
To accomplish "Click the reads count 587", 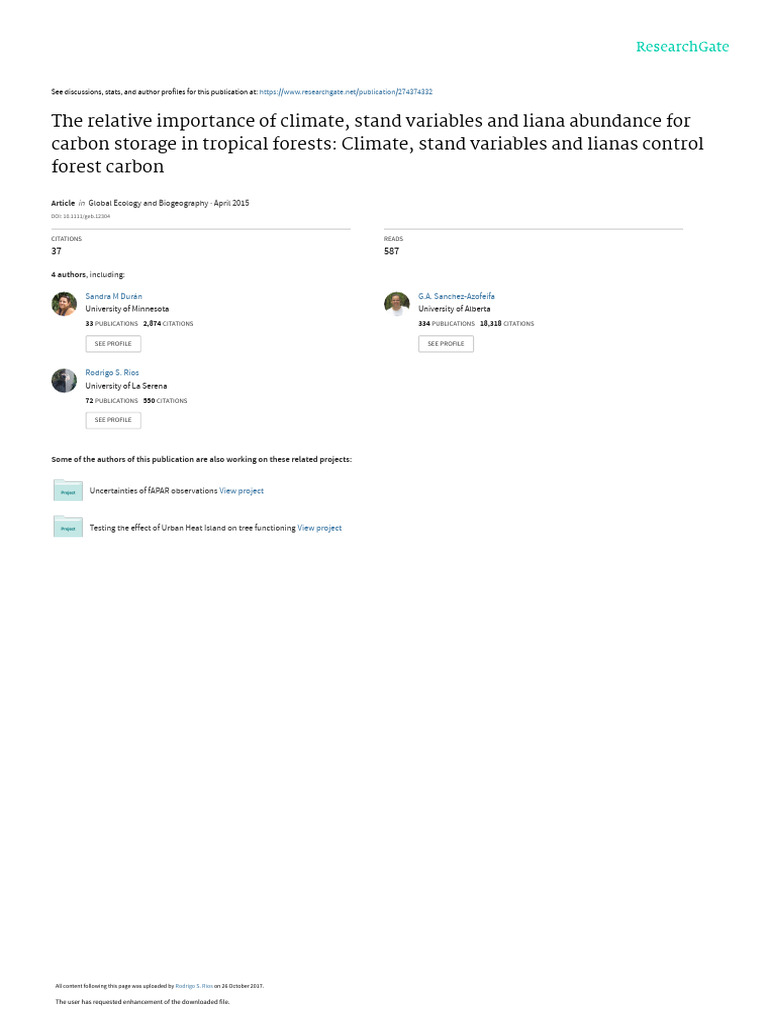I will click(x=391, y=251).
